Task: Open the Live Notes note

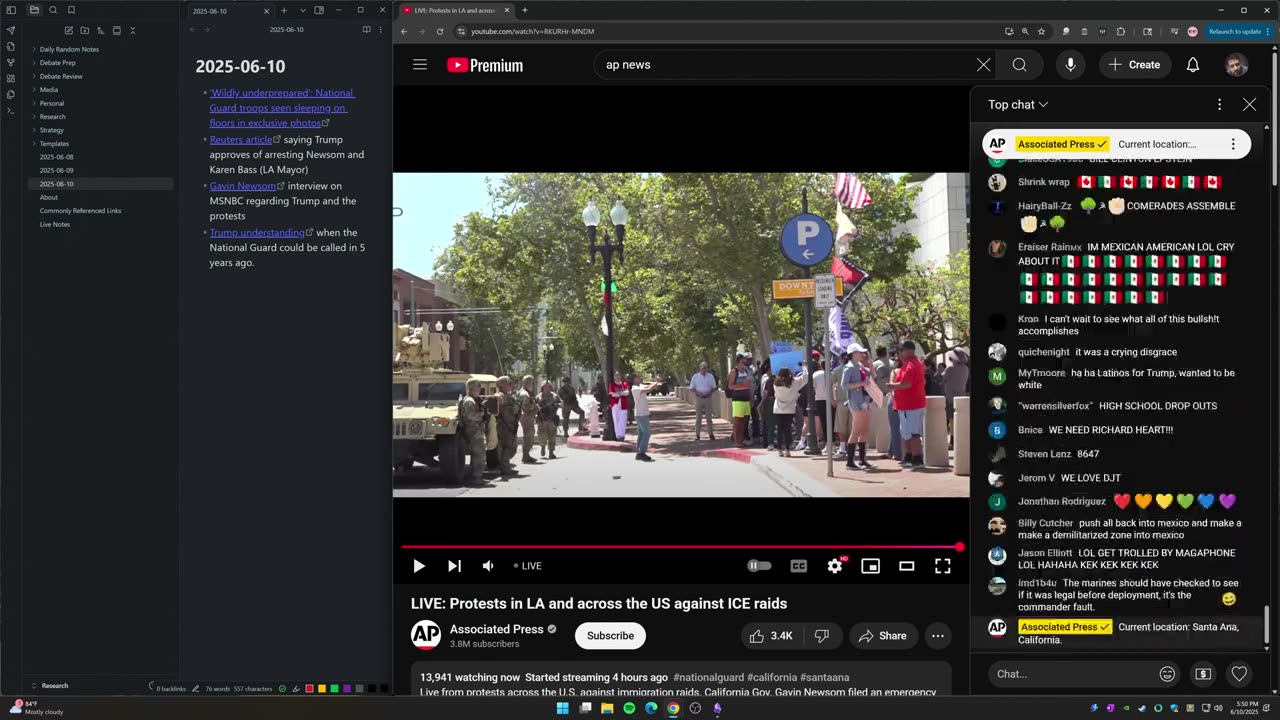Action: coord(54,225)
